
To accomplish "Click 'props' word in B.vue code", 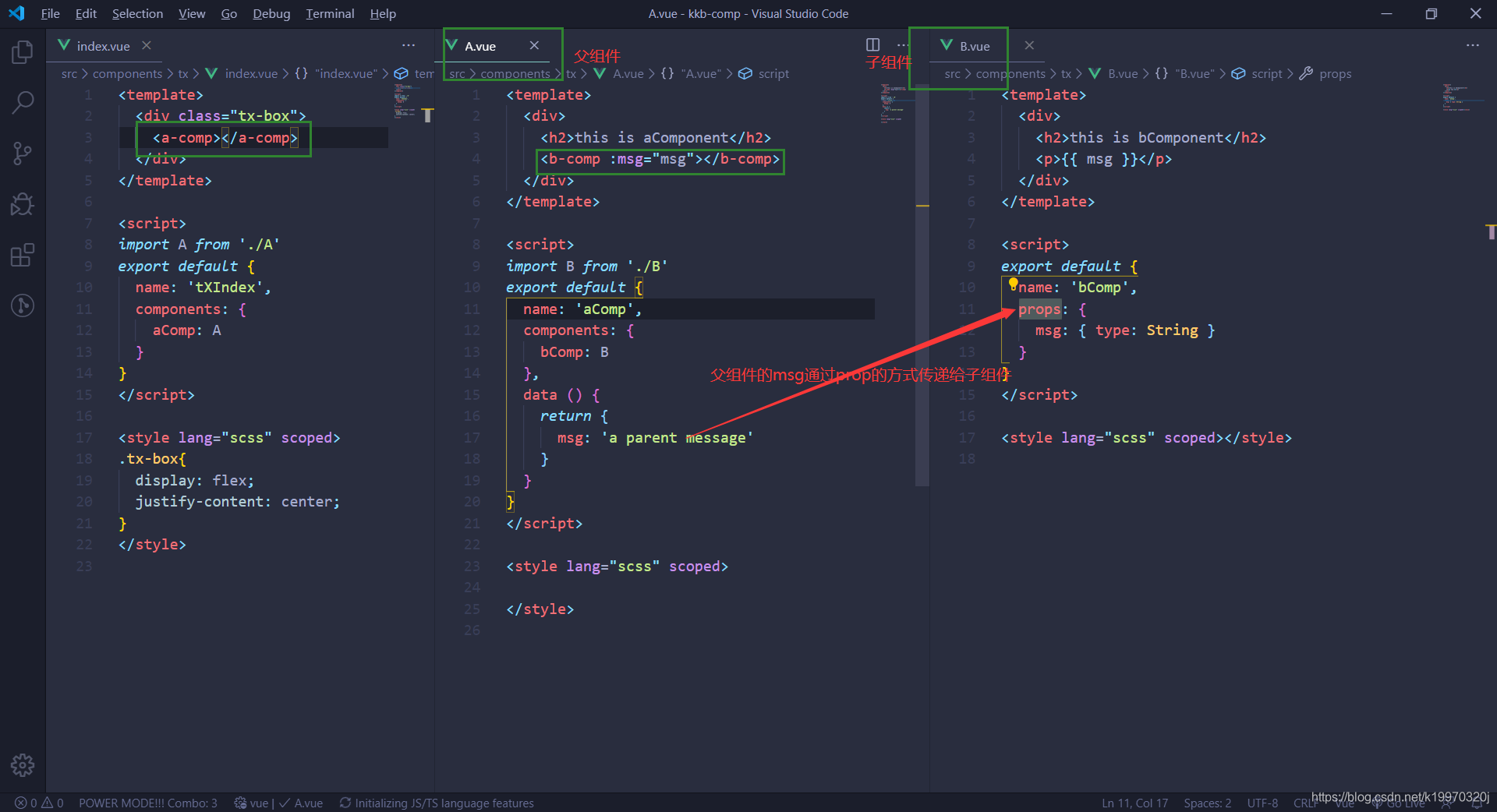I will point(1040,309).
